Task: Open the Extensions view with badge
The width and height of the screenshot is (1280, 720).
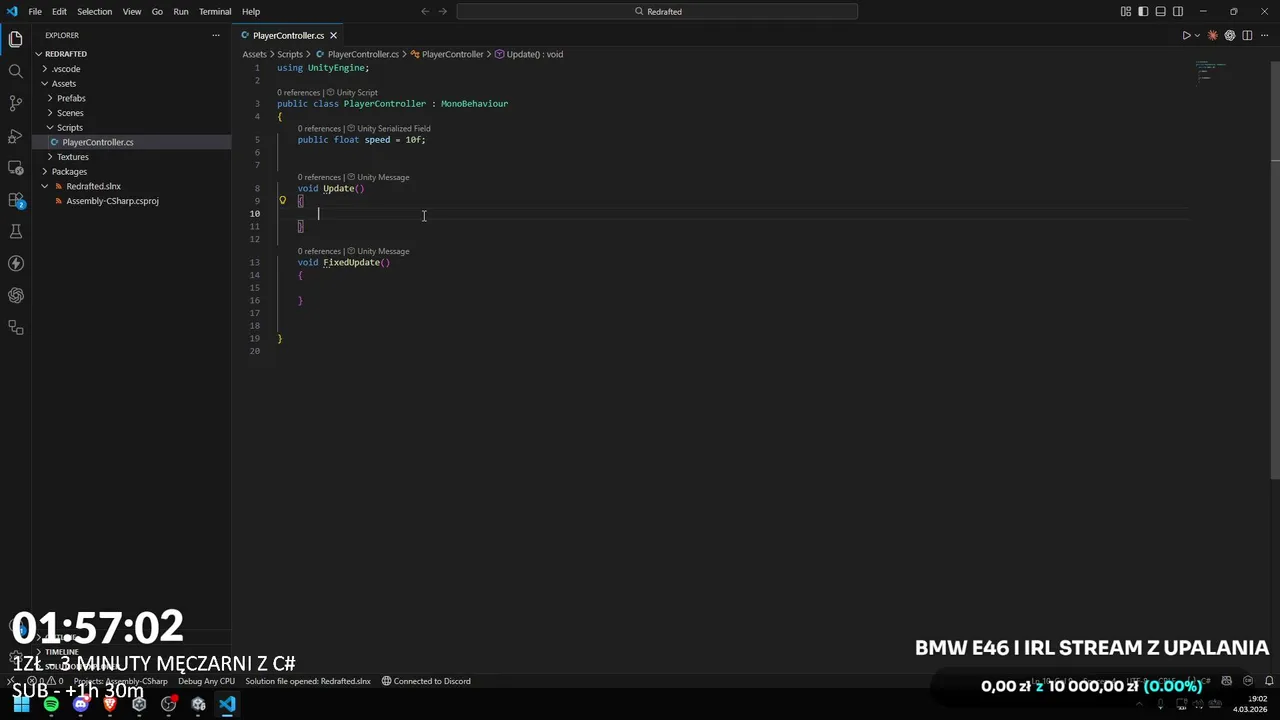Action: tap(15, 199)
